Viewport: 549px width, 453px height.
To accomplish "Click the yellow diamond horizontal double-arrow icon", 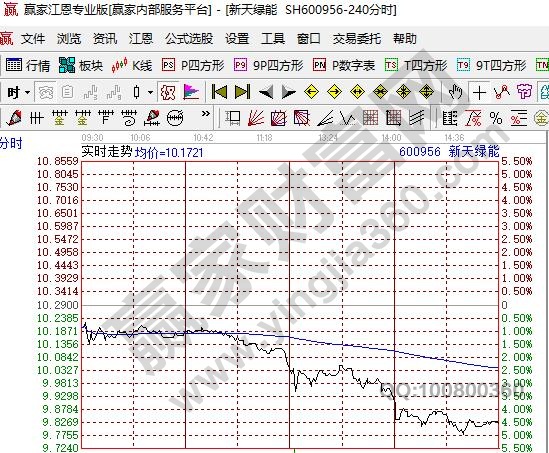I will point(357,92).
